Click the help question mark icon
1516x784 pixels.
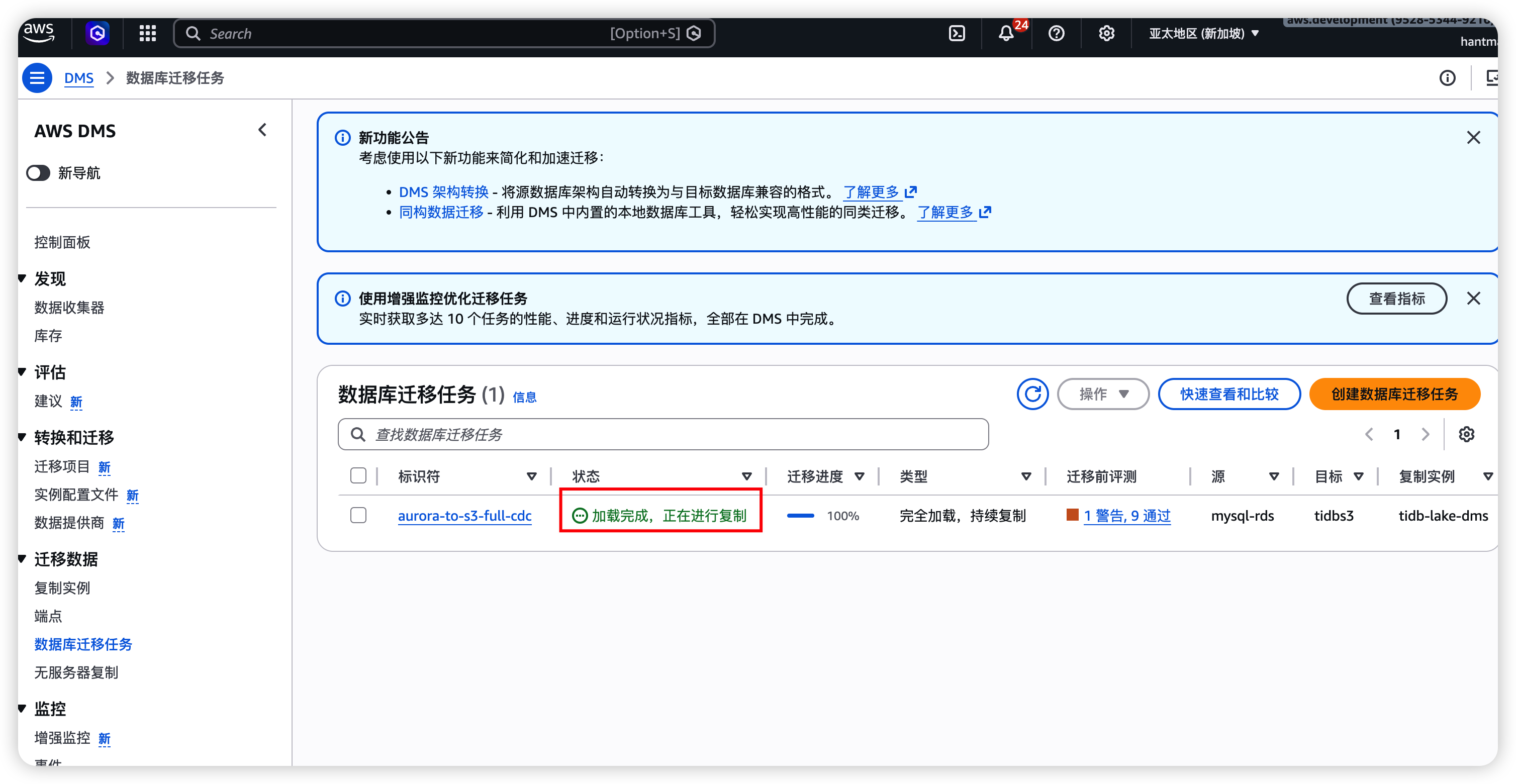[x=1057, y=34]
